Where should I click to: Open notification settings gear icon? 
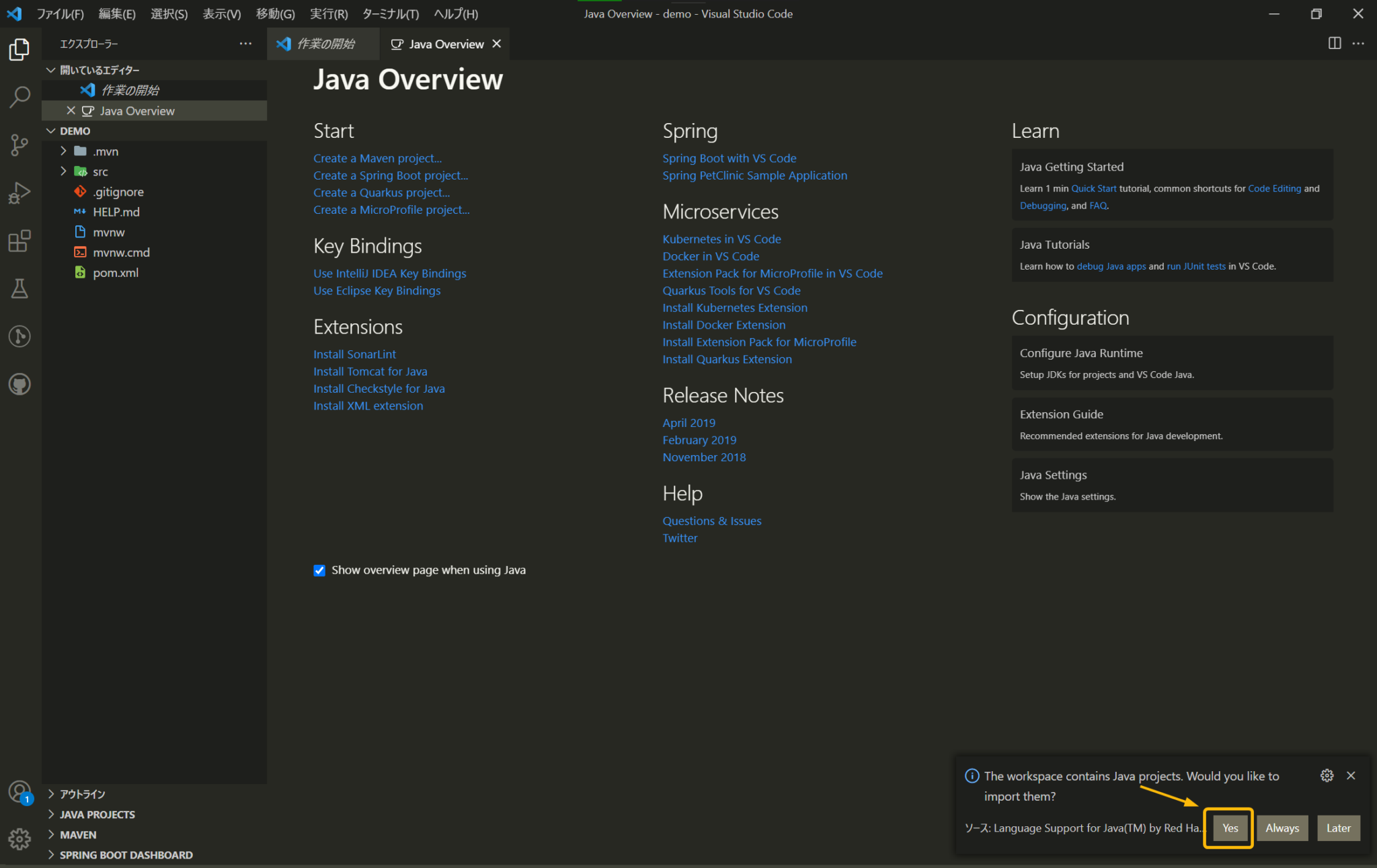tap(1327, 775)
